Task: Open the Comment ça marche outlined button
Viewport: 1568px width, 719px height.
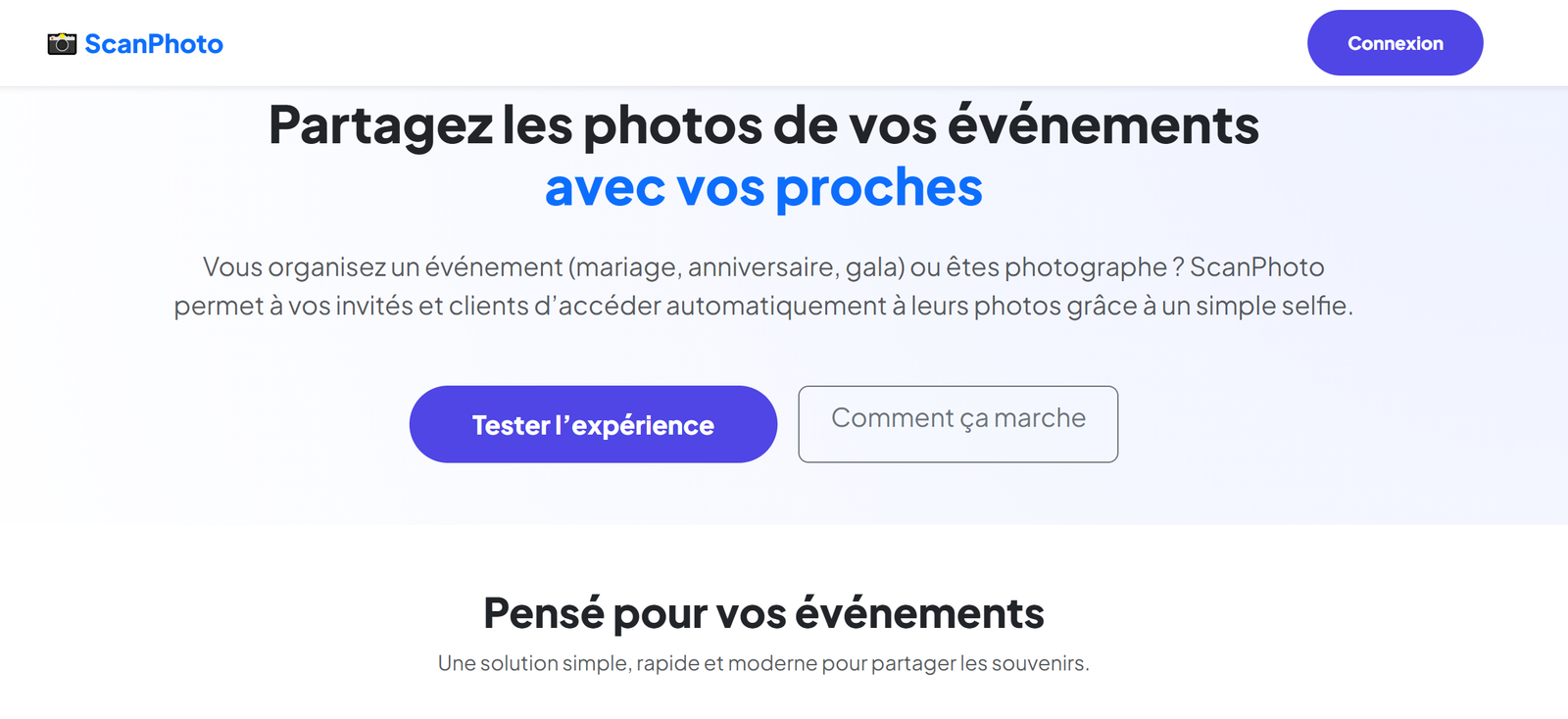Action: click(x=957, y=423)
